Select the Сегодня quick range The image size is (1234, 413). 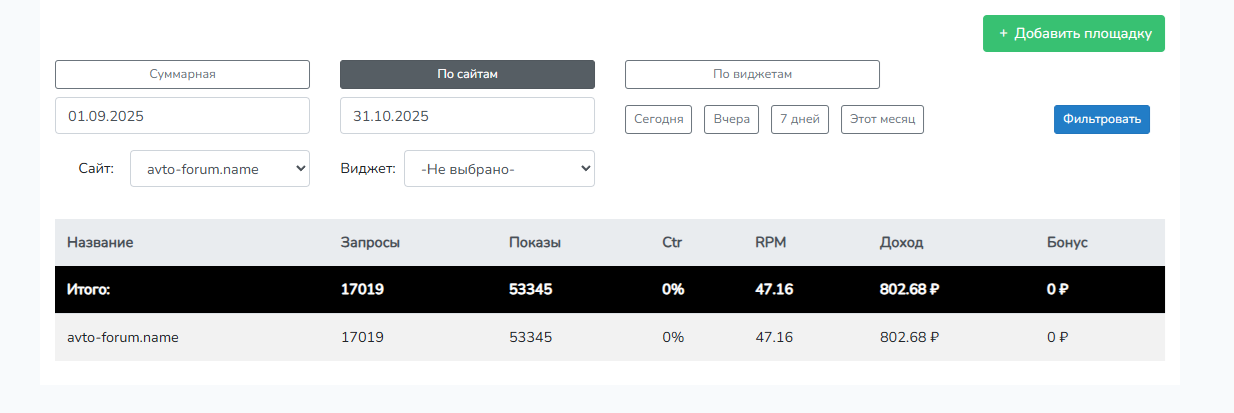659,119
